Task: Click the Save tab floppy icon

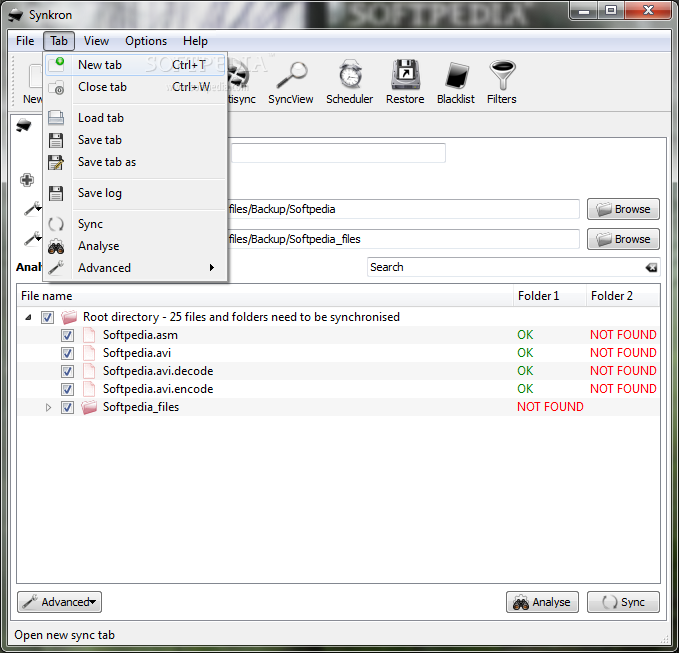Action: 56,140
